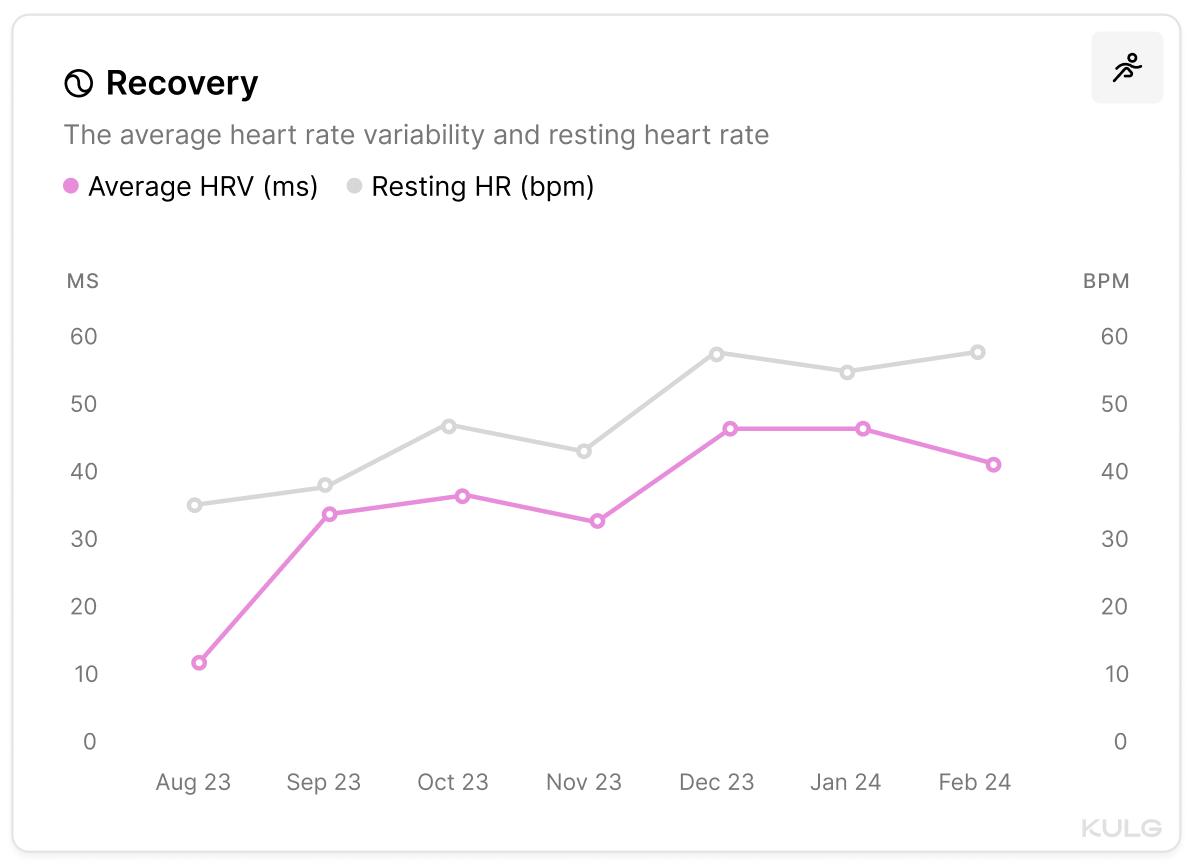Click the Nov 23 axis label
This screenshot has height=866, width=1198.
584,783
